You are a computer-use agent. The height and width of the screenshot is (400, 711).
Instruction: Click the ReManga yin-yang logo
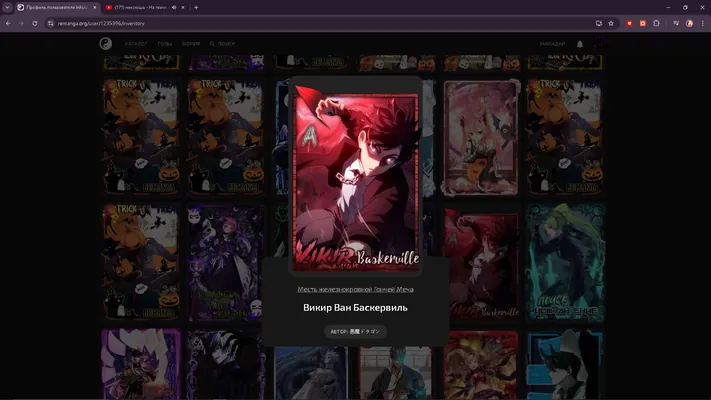[106, 44]
